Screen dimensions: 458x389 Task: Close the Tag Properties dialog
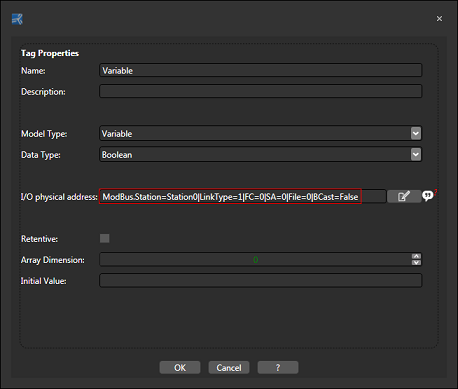pos(439,19)
